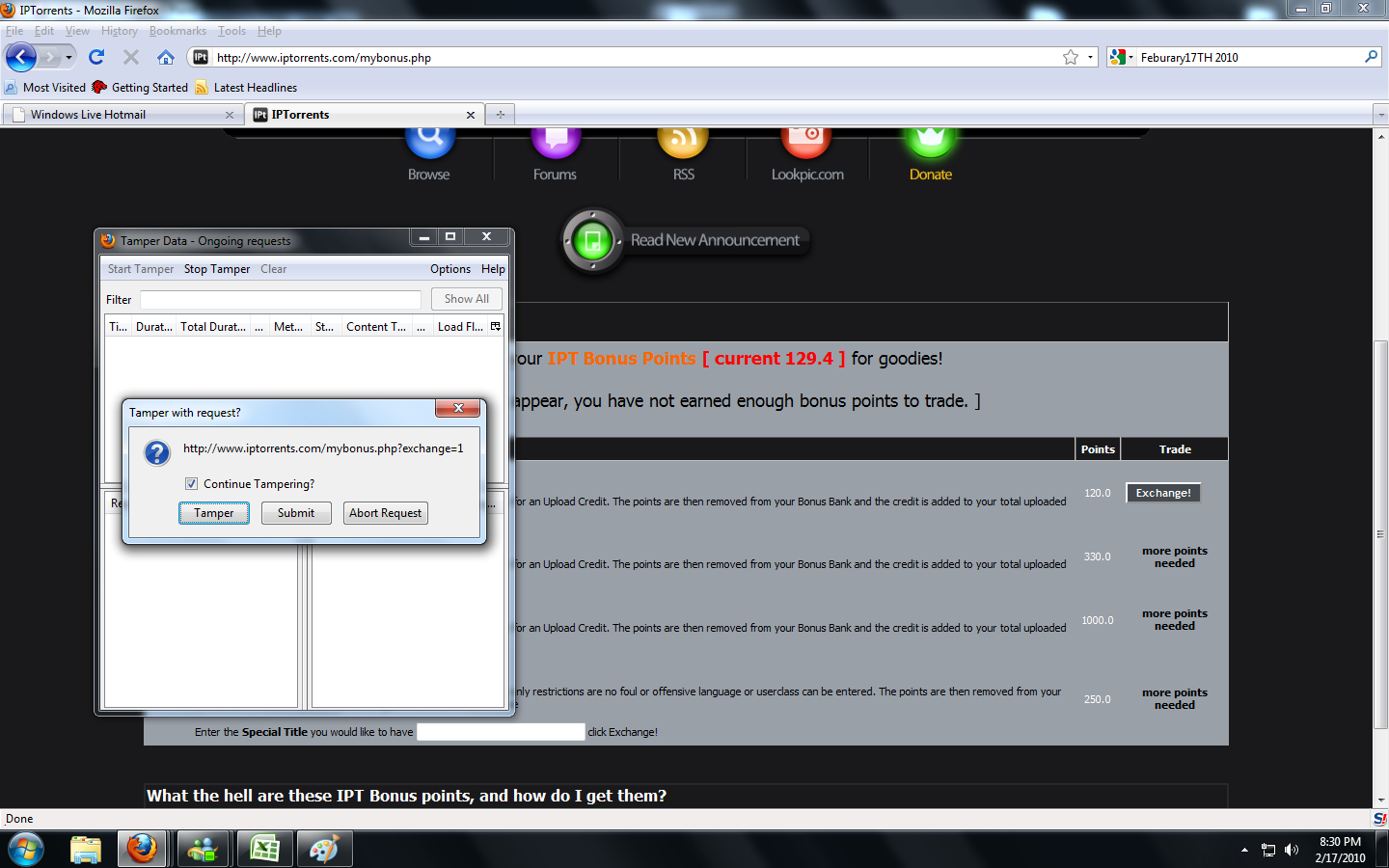Click the search magnifier in search box
Image resolution: width=1389 pixels, height=868 pixels.
pos(1371,57)
